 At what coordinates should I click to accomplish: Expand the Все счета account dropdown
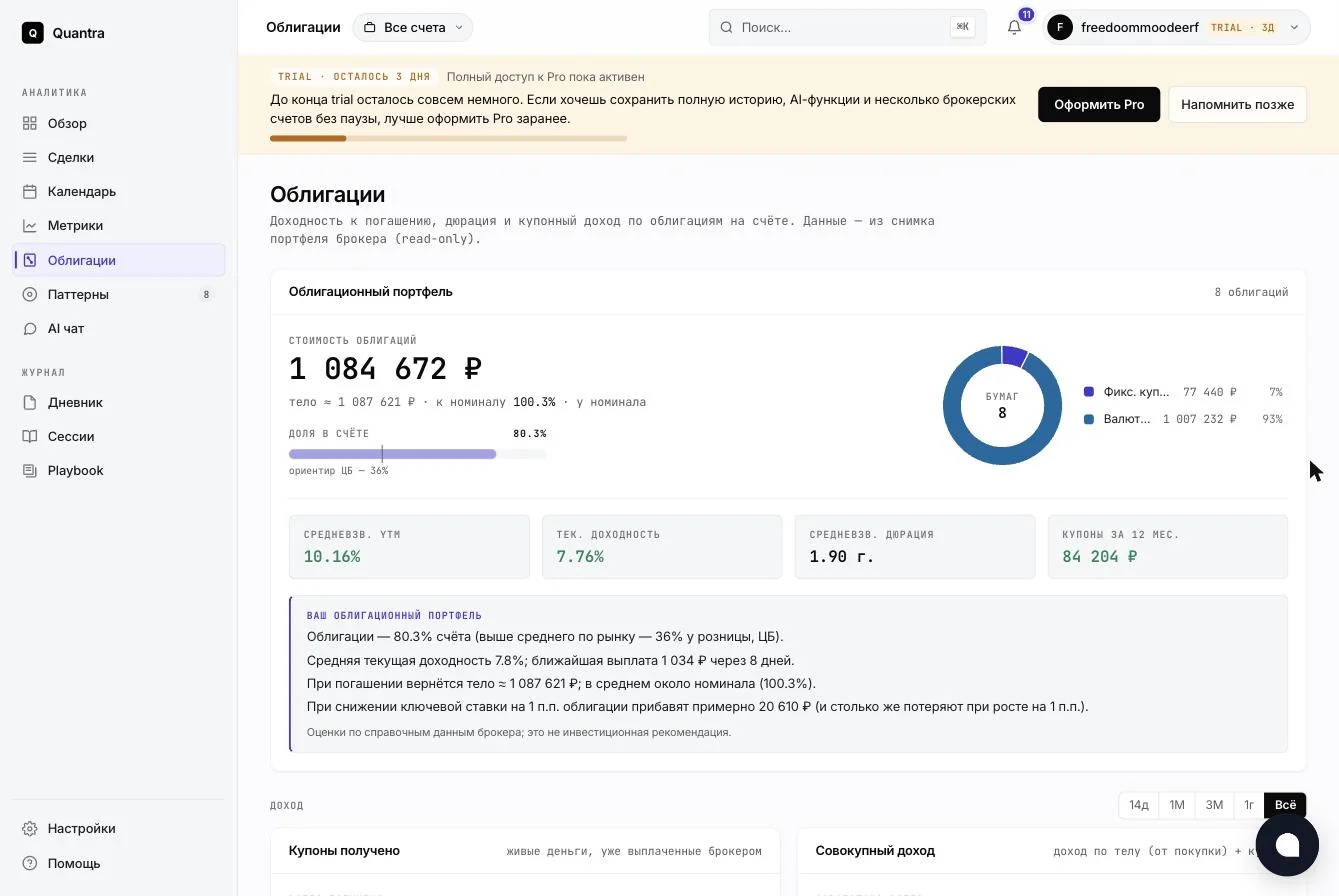coord(413,27)
